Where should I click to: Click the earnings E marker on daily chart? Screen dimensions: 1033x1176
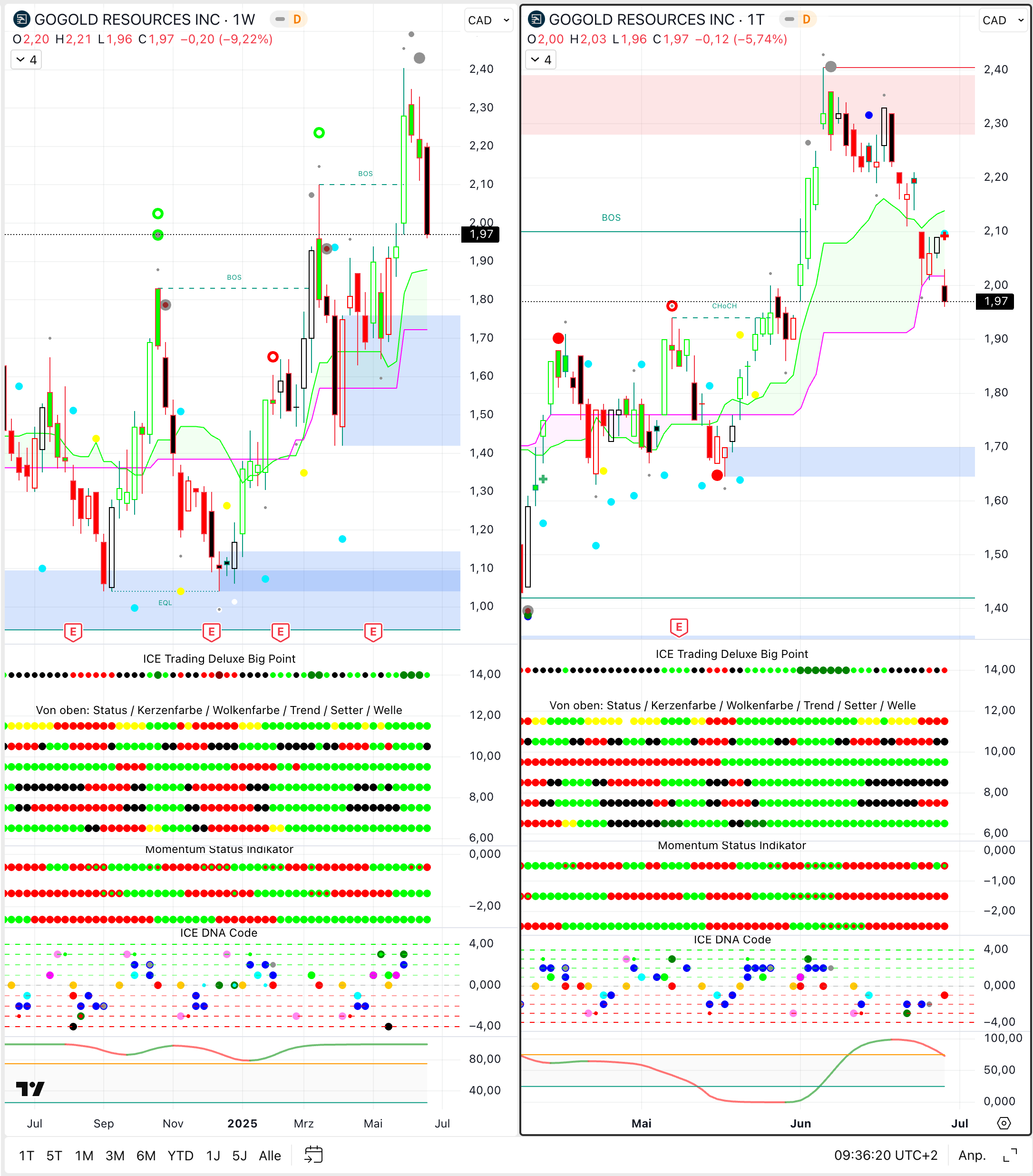tap(679, 627)
